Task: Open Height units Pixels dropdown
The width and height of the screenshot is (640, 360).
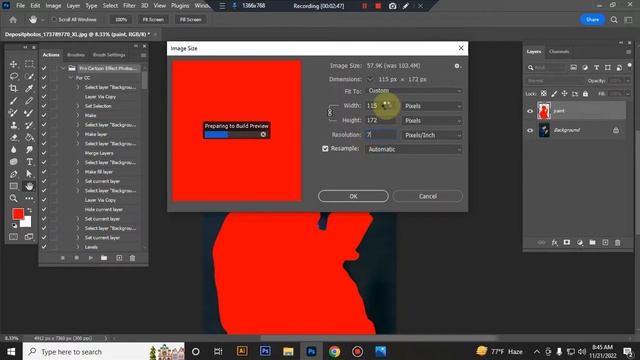Action: coord(432,121)
